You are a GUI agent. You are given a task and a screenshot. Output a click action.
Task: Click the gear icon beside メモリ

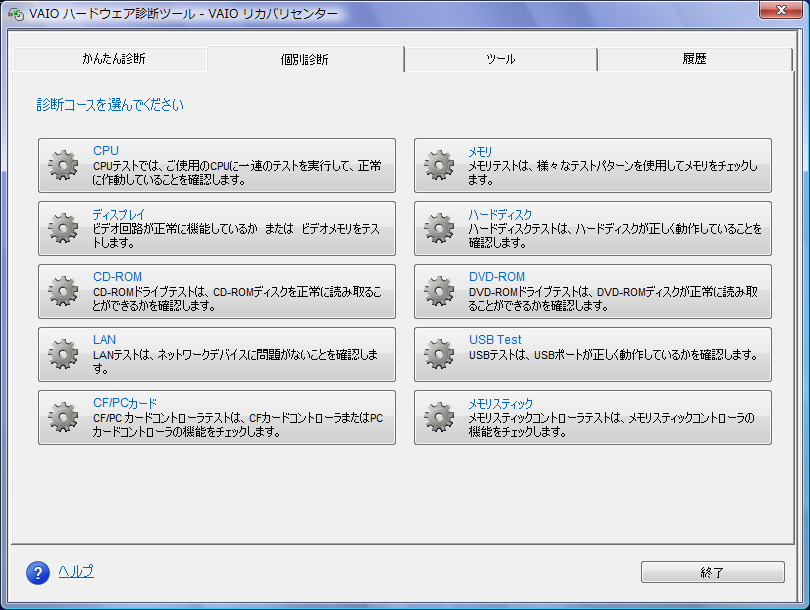[439, 165]
